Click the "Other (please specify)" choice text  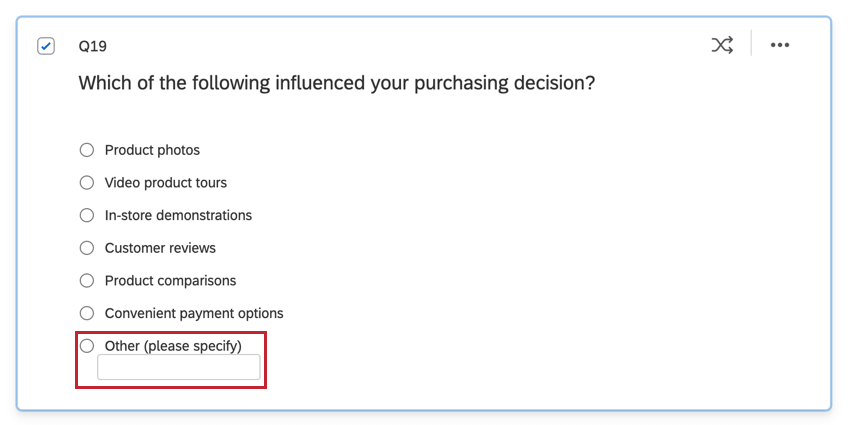coord(173,346)
